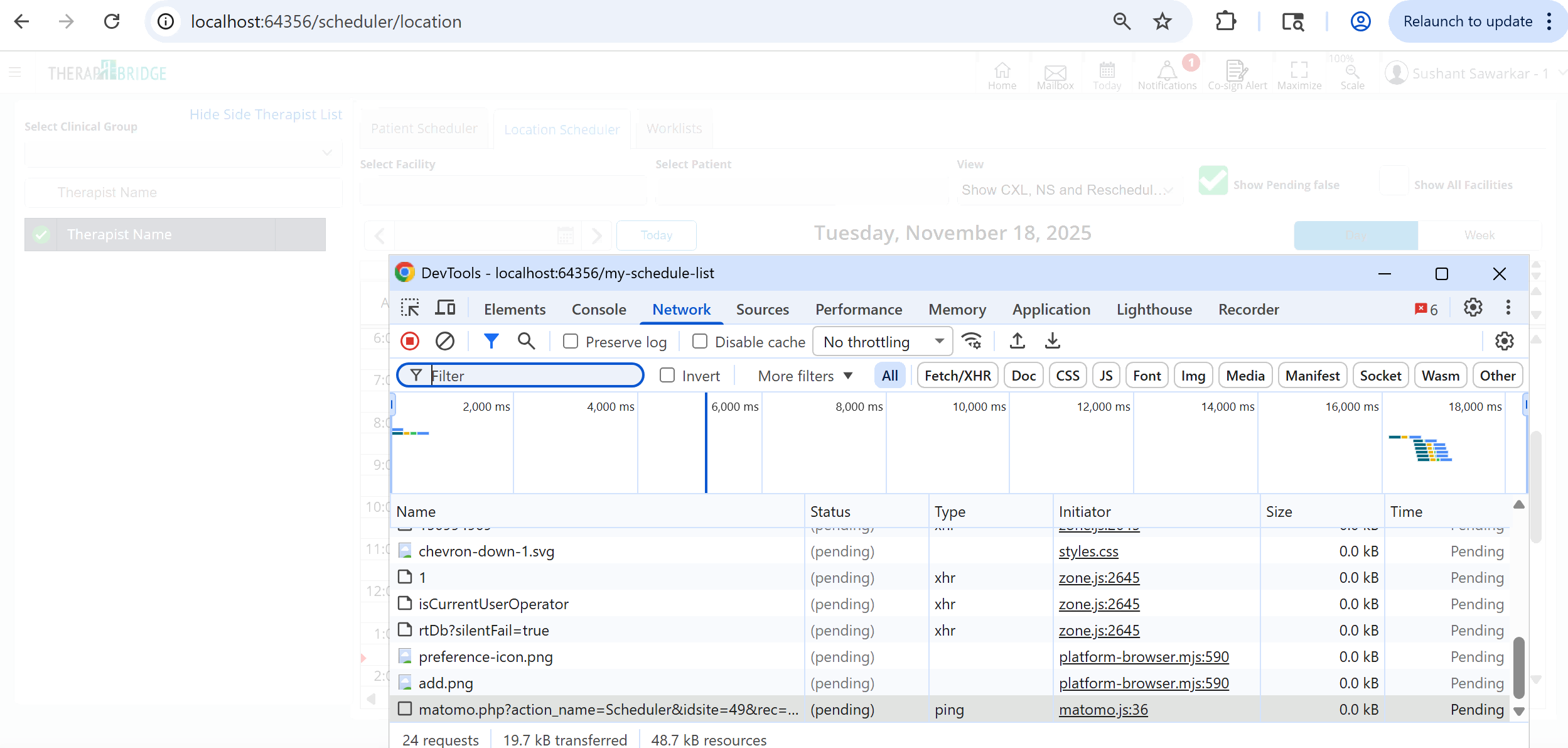1568x748 pixels.
Task: Toggle the device toolbar icon
Action: pos(446,308)
